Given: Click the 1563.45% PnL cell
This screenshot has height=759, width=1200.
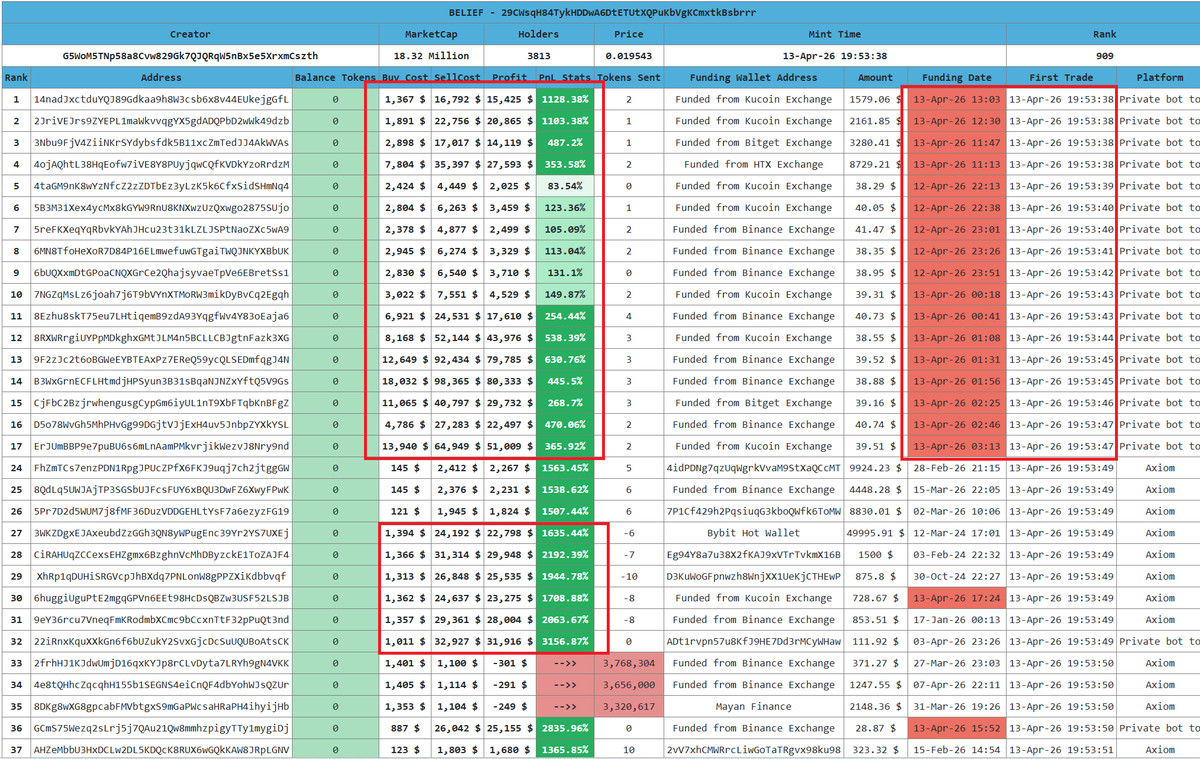Looking at the screenshot, I should (x=565, y=468).
